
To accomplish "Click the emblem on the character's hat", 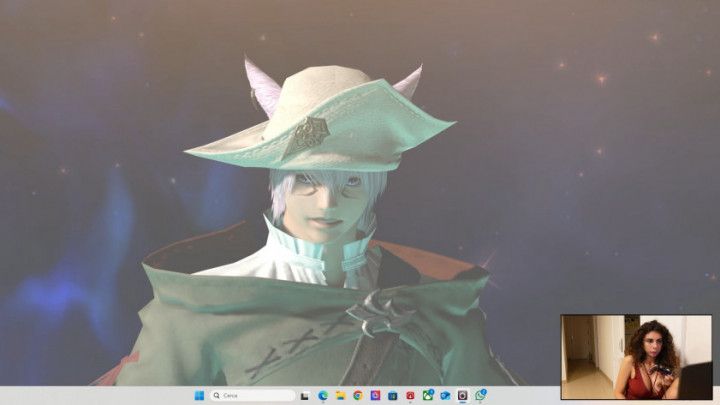I will (x=306, y=135).
